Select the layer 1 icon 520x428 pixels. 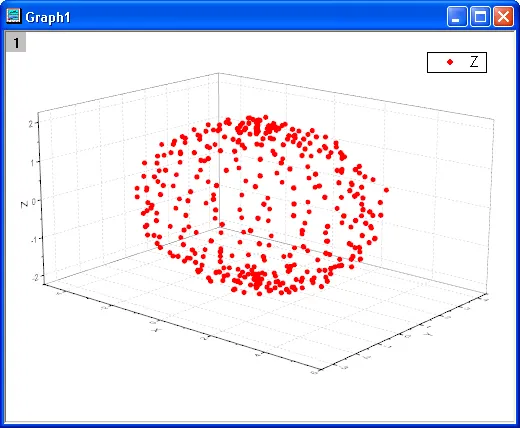click(x=16, y=43)
